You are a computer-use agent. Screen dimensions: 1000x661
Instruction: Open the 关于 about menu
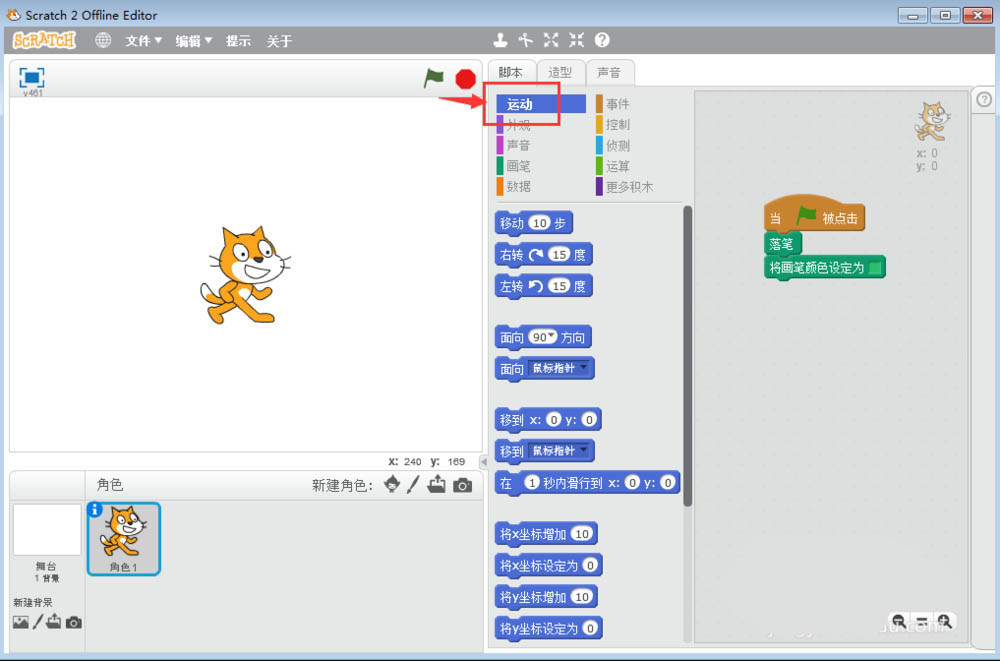pos(279,41)
